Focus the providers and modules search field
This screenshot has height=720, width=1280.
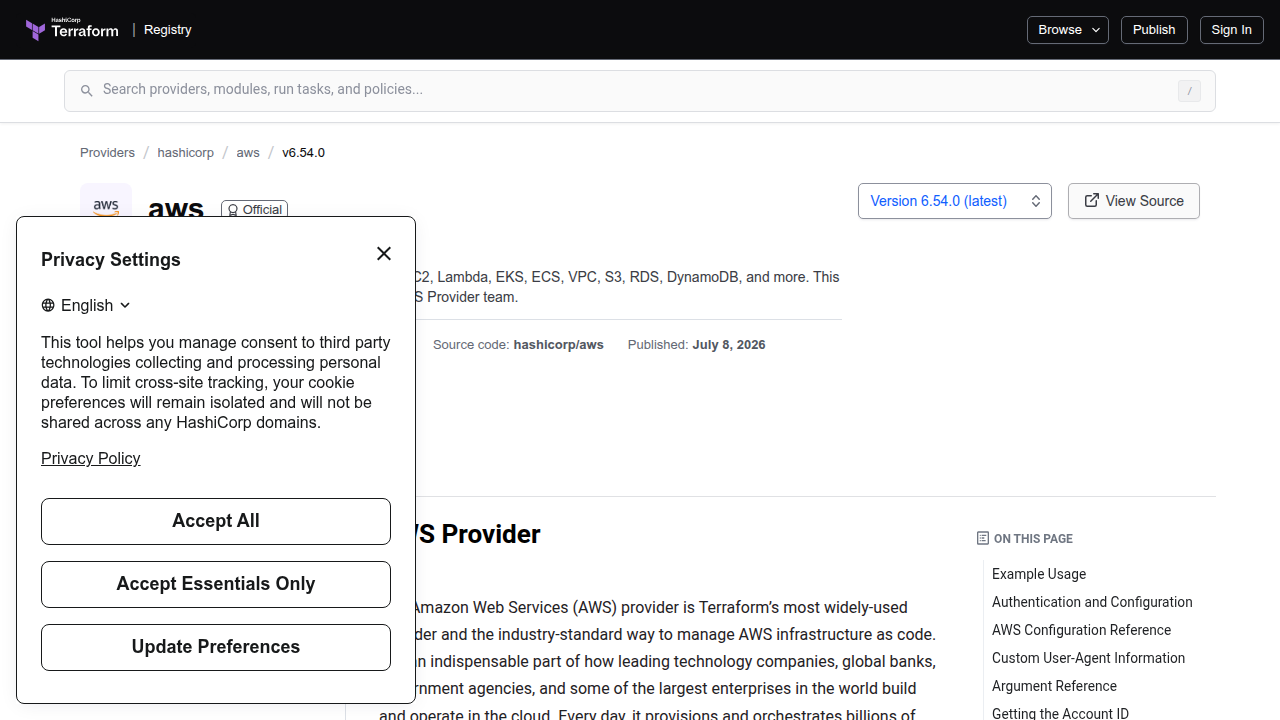pyautogui.click(x=640, y=90)
